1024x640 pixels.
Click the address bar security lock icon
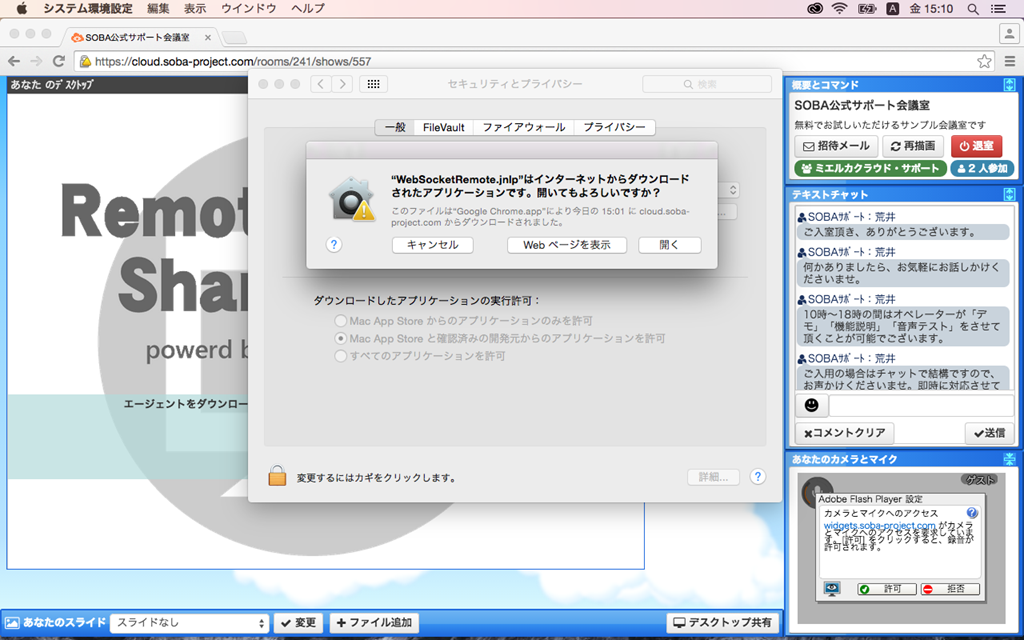tap(85, 61)
